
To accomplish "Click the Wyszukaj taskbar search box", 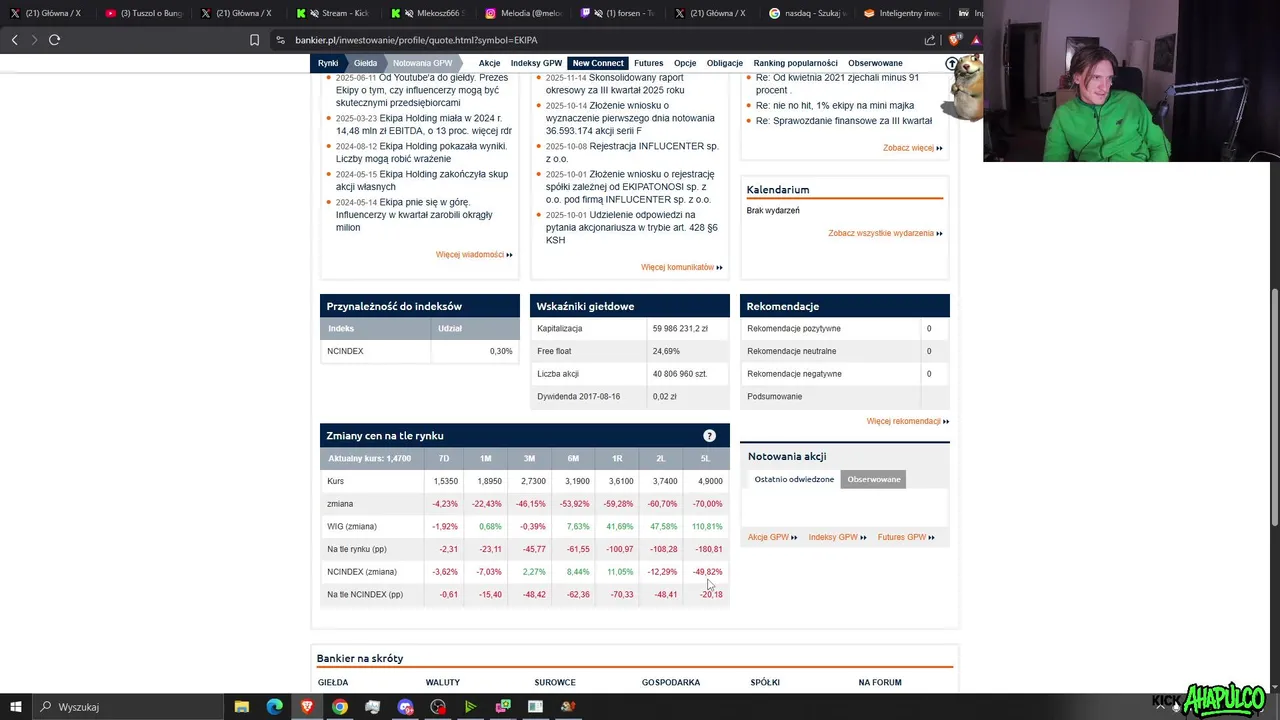I will [126, 707].
